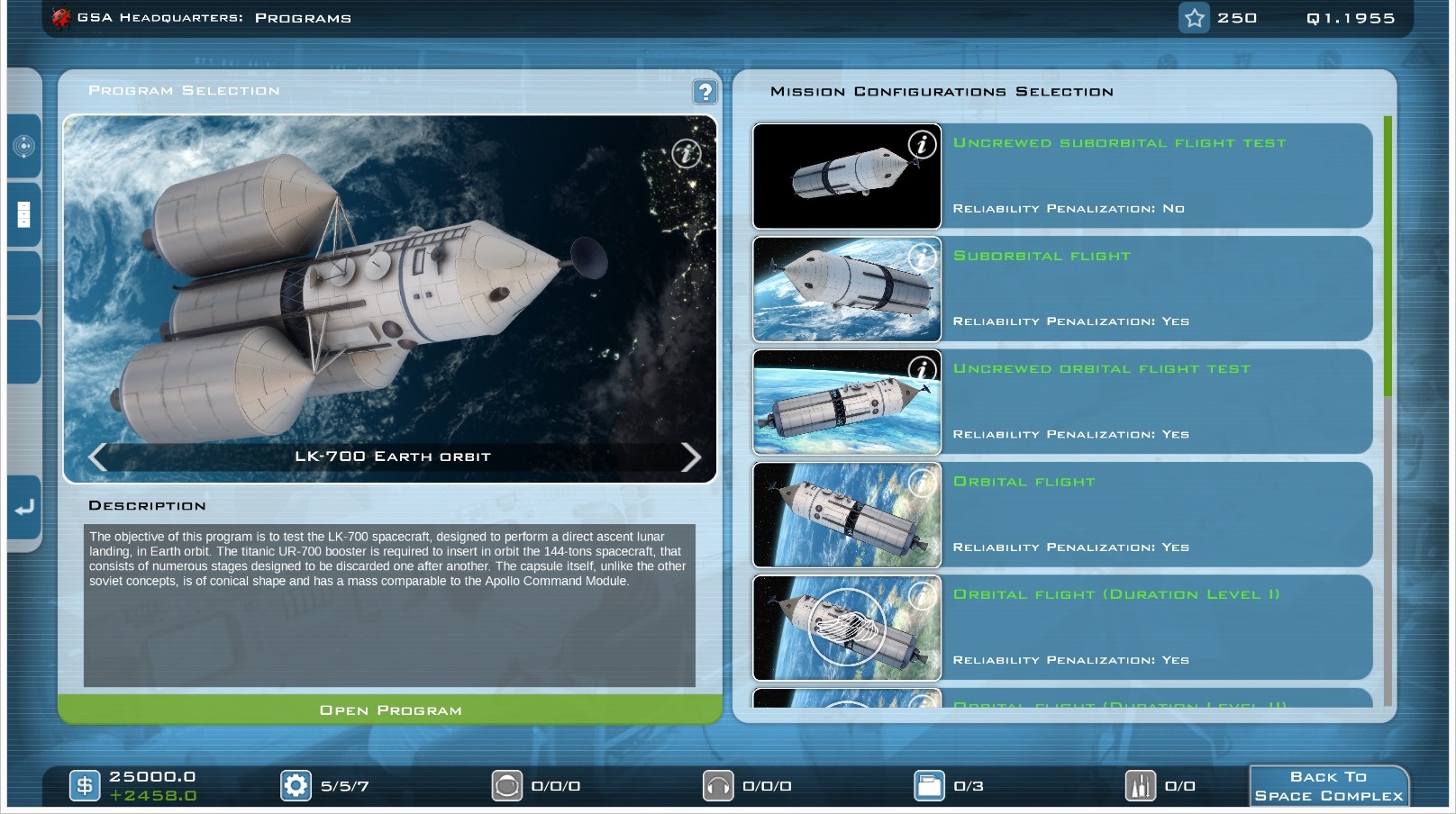Click the star prestige icon
1456x814 pixels.
(1195, 18)
